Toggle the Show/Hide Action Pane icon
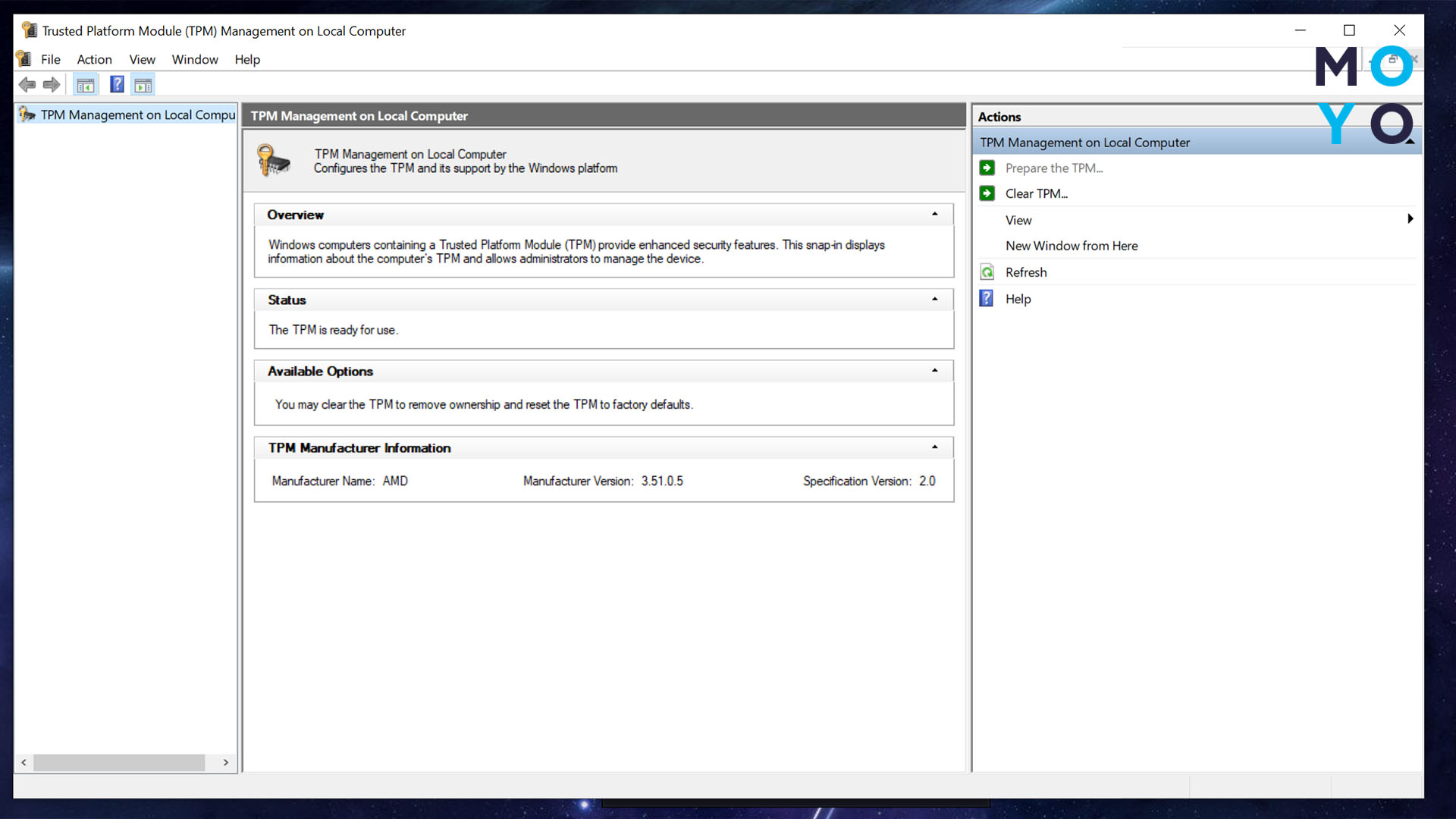The width and height of the screenshot is (1456, 819). (x=143, y=85)
